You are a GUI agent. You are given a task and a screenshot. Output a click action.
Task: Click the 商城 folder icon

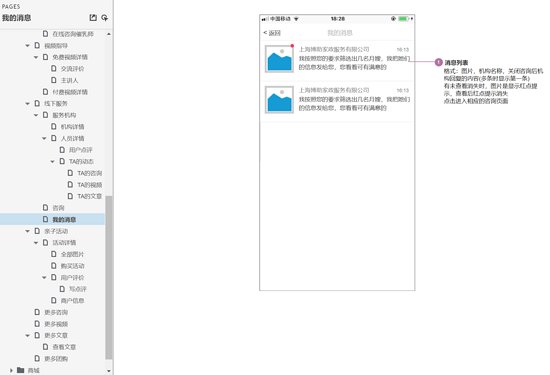coord(21,370)
